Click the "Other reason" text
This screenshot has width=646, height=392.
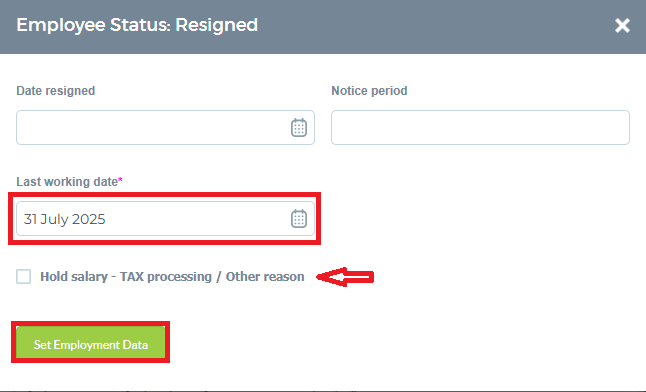[x=265, y=277]
